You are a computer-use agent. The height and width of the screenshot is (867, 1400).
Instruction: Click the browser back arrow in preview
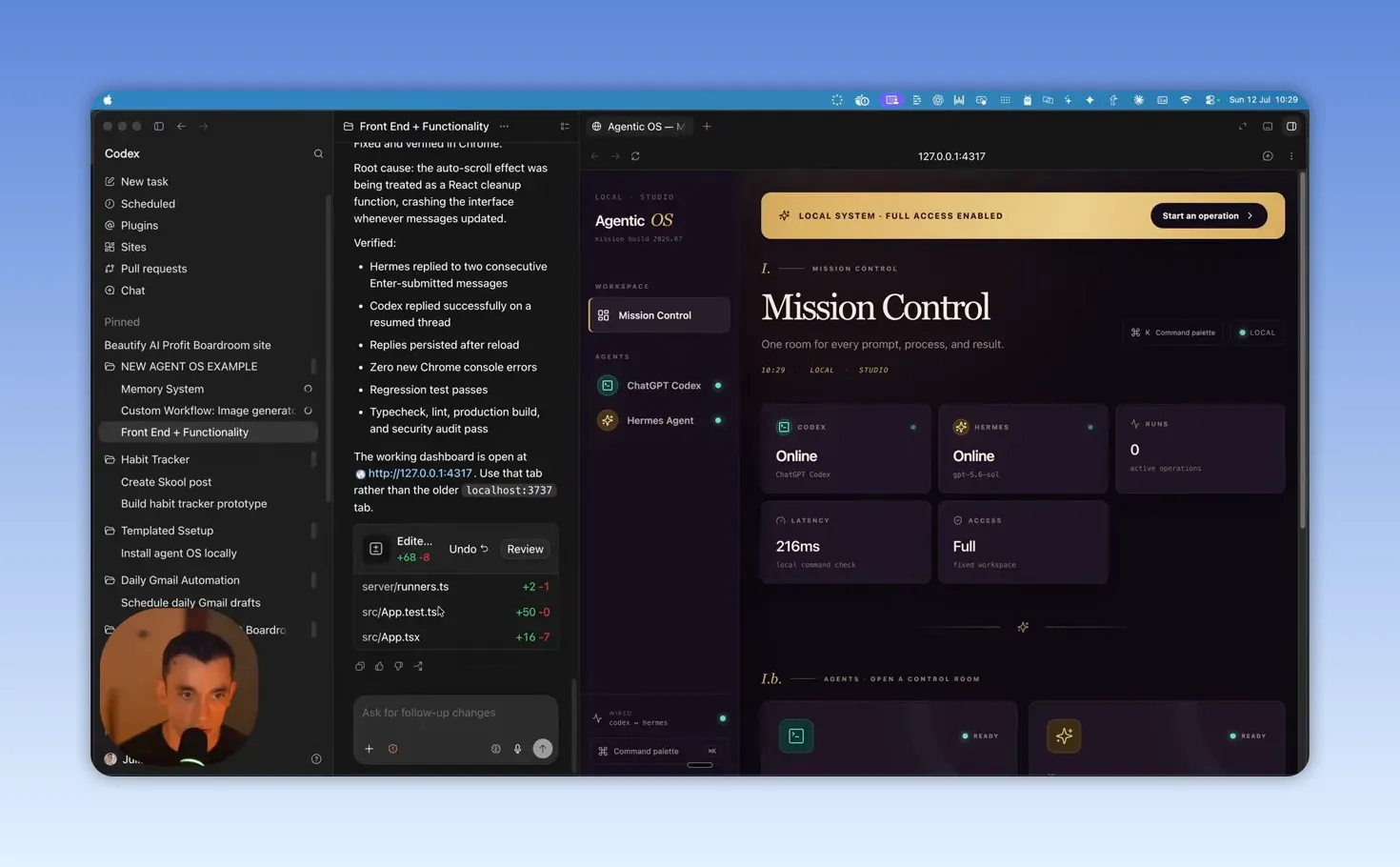[594, 156]
